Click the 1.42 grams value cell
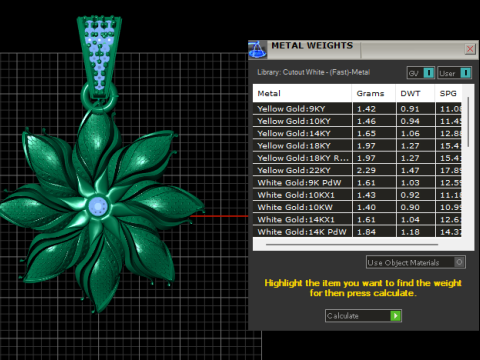The height and width of the screenshot is (360, 480). click(x=374, y=109)
